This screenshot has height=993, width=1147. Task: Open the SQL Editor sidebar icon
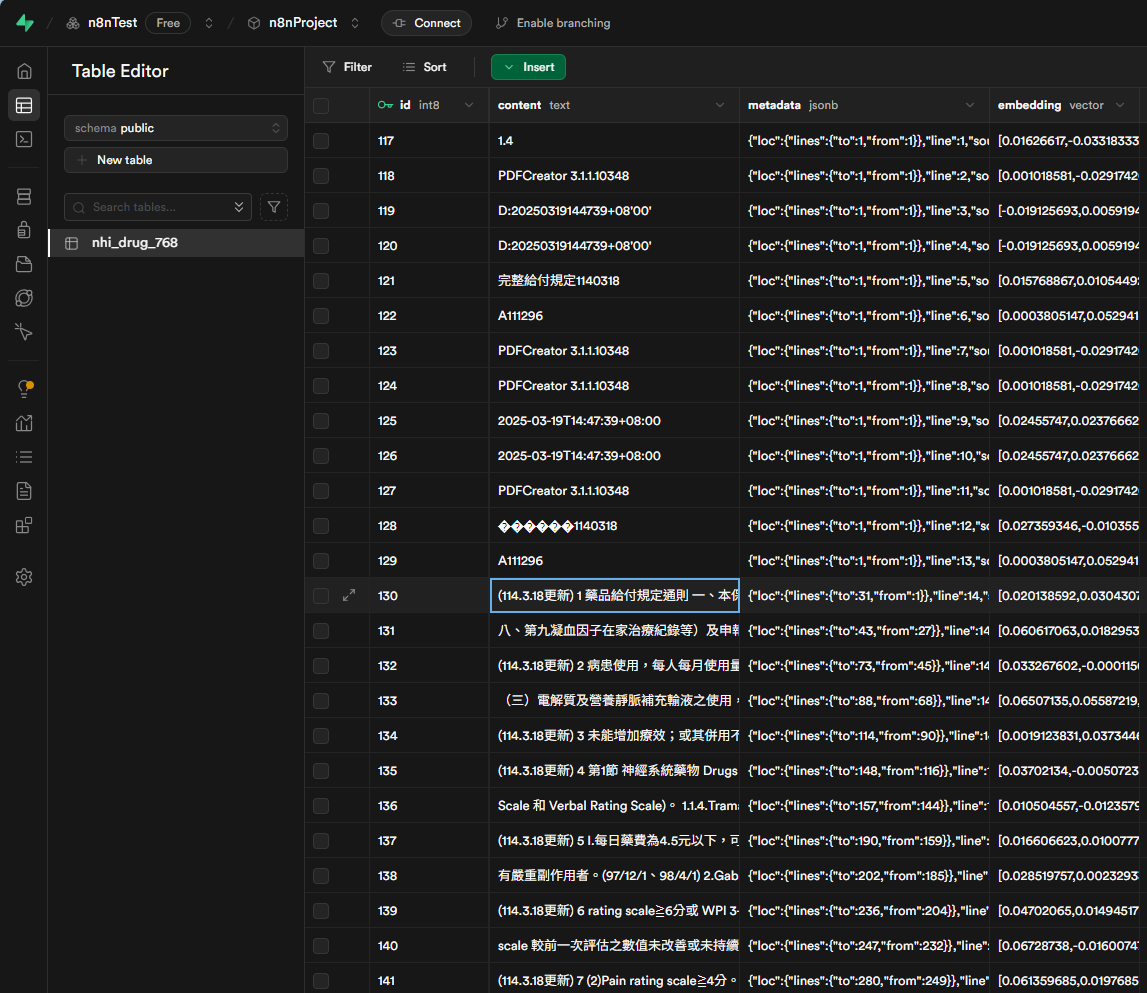pos(24,139)
